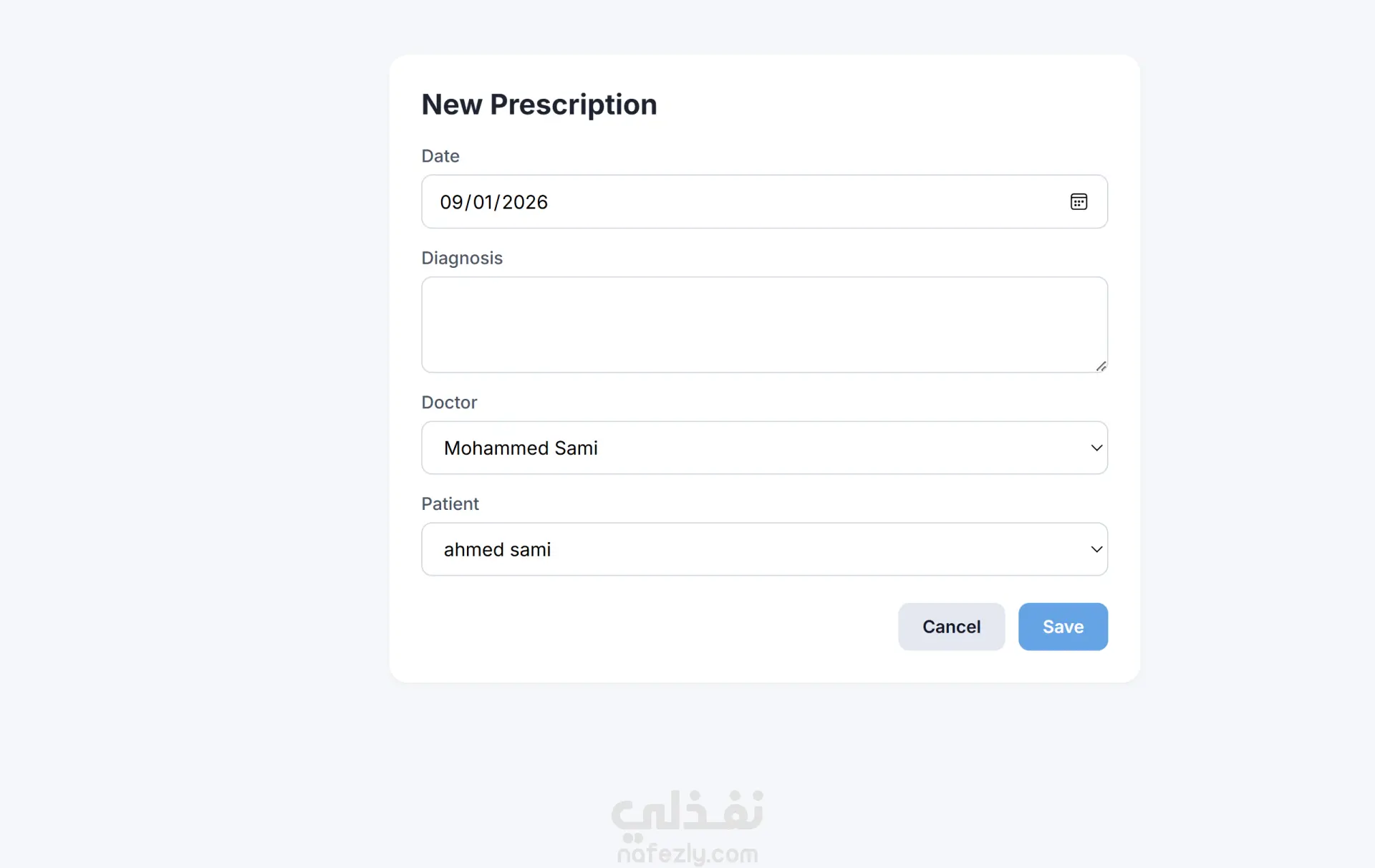Select the year segment "2026" in Date
The height and width of the screenshot is (868, 1375).
525,203
